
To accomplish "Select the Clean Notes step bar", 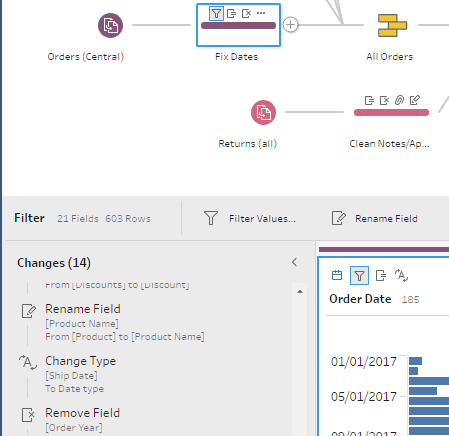I will point(391,113).
